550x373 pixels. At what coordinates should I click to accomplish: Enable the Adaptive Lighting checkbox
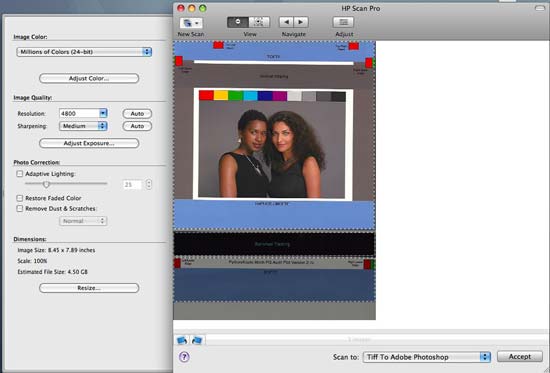click(x=20, y=174)
